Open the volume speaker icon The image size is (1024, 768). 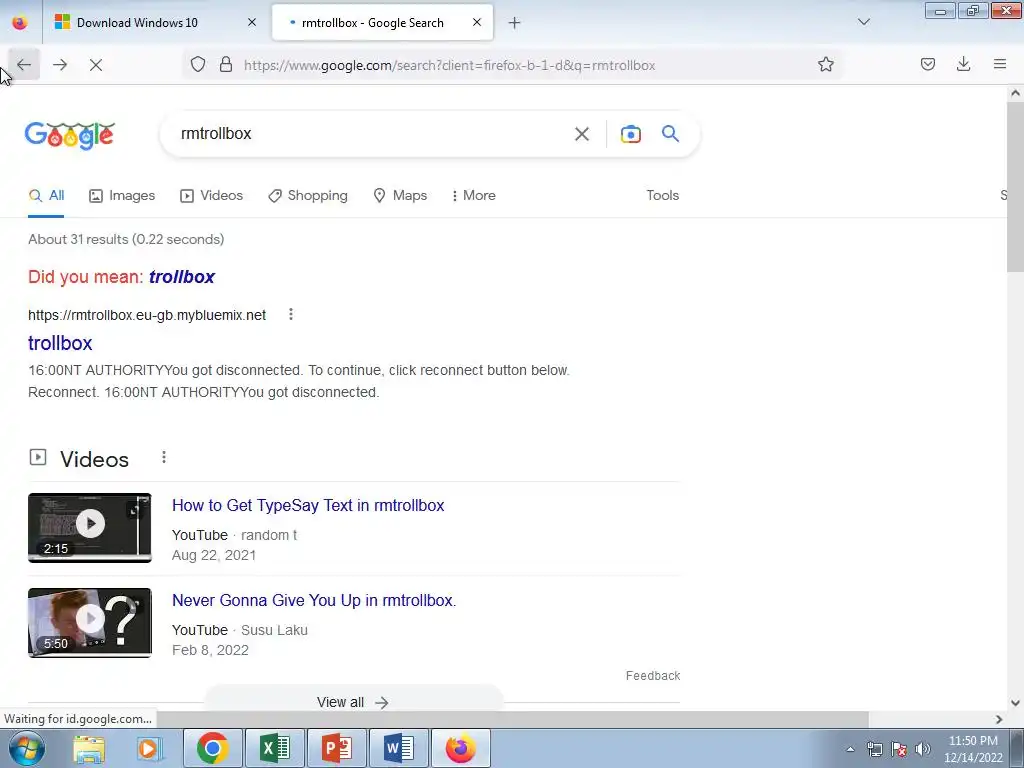pos(922,749)
